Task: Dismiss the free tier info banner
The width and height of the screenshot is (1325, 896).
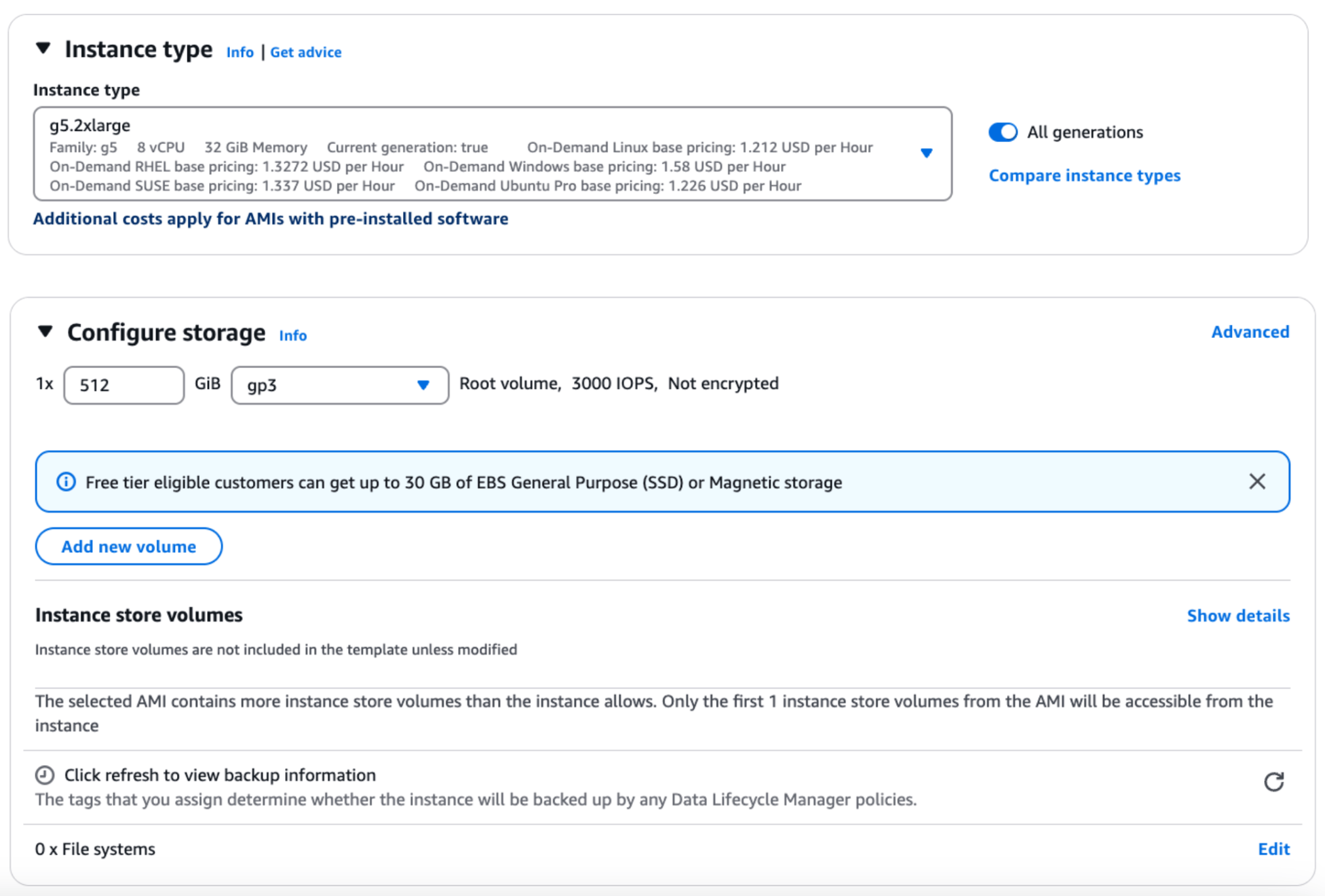Action: pos(1257,482)
